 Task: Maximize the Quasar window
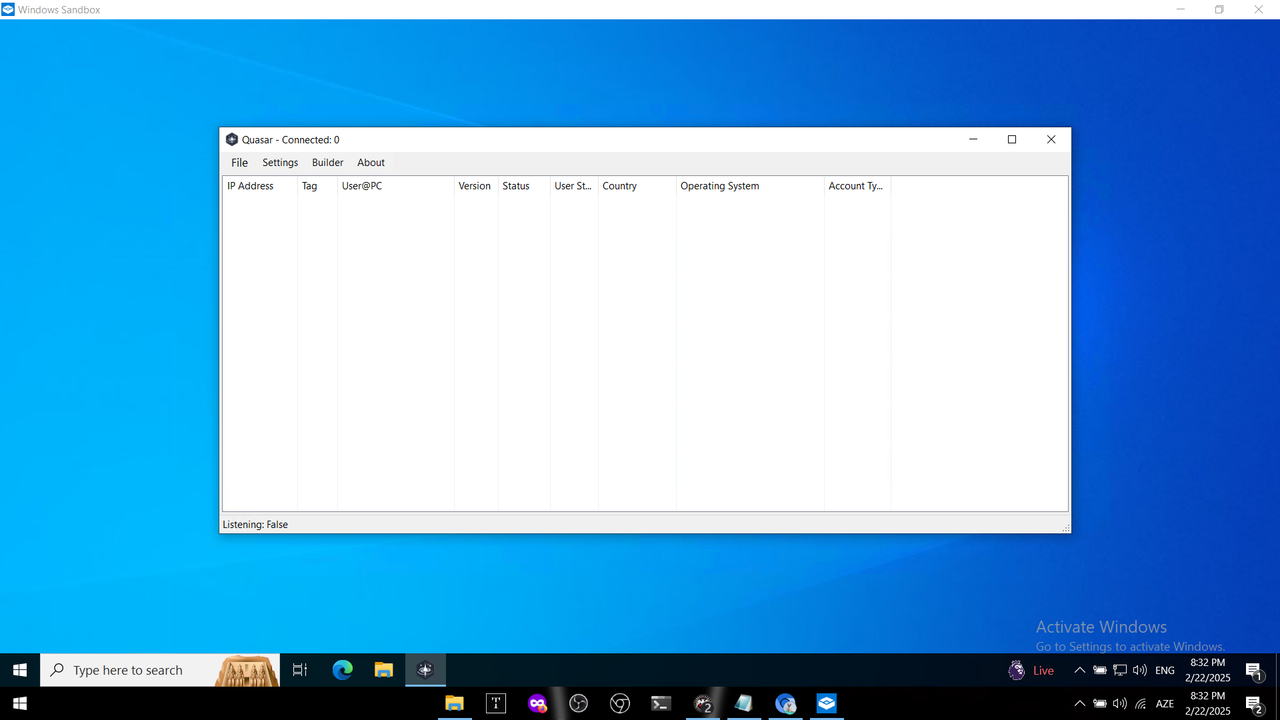tap(1012, 140)
